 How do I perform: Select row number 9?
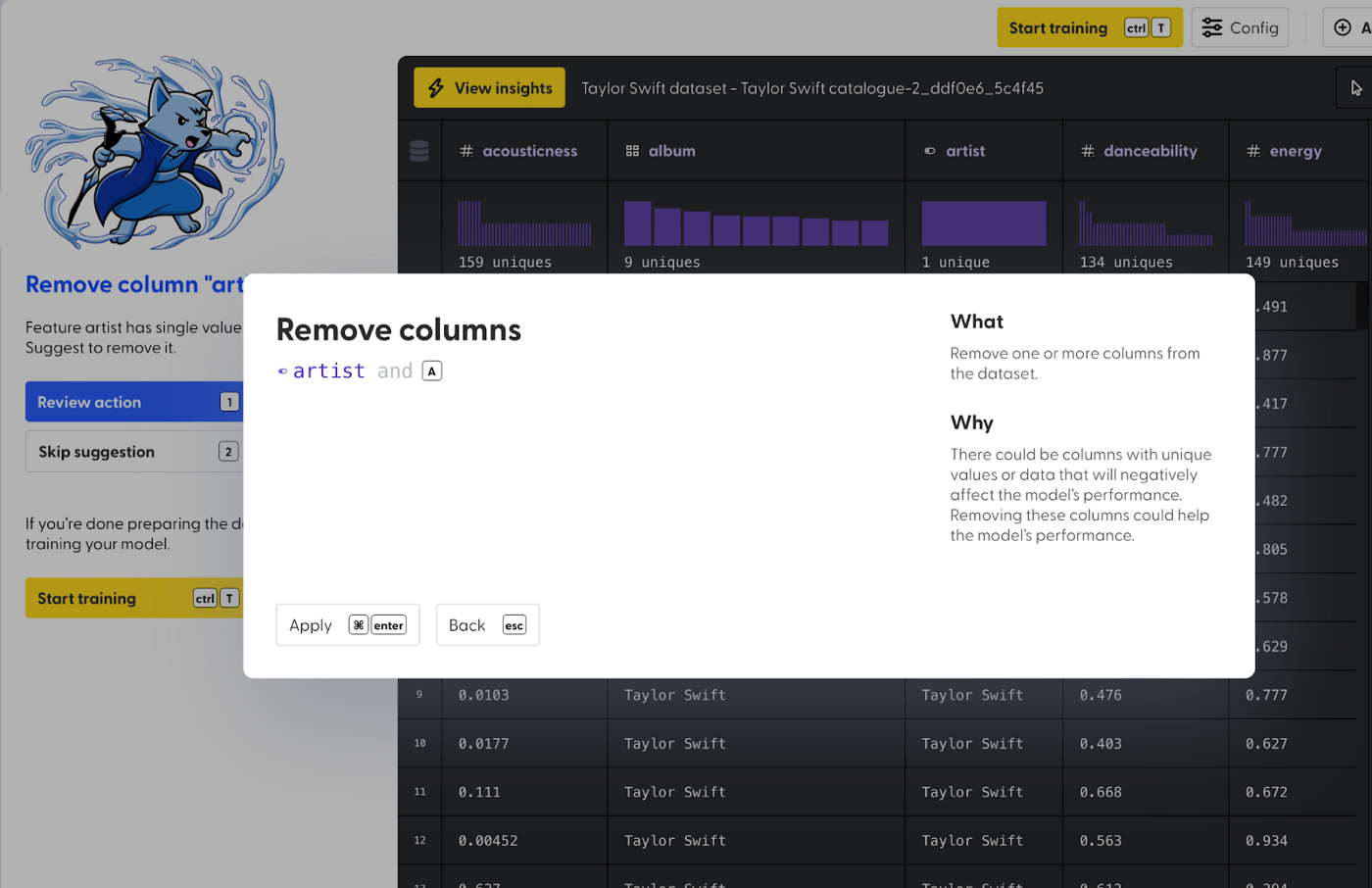click(419, 695)
